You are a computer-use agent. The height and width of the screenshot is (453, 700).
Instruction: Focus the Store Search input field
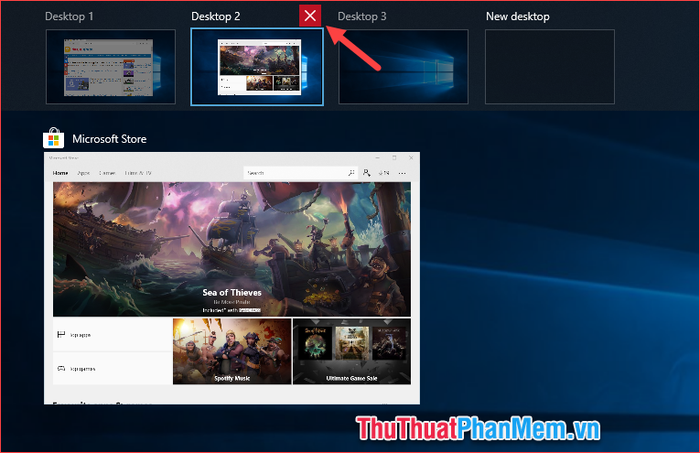pyautogui.click(x=300, y=173)
